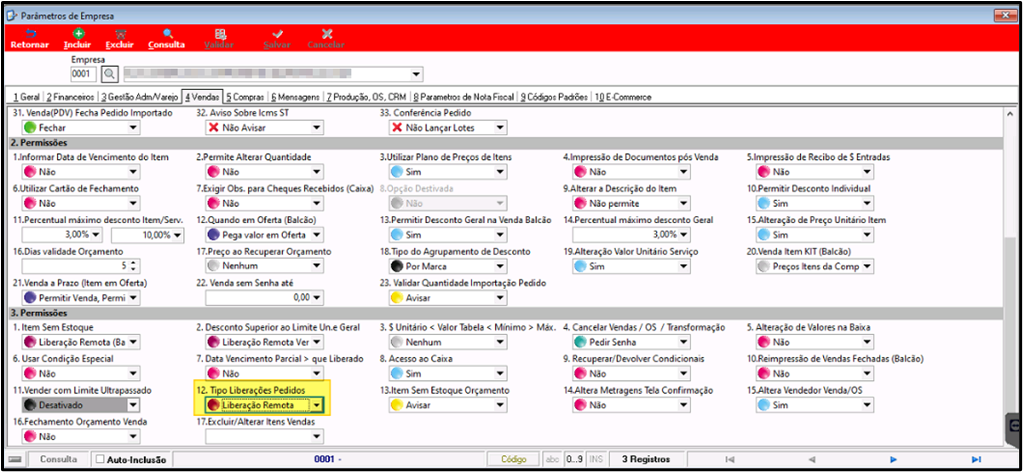Viewport: 1023px width, 472px height.
Task: Open Altera Vendedor Venda/OS dropdown
Action: (866, 405)
